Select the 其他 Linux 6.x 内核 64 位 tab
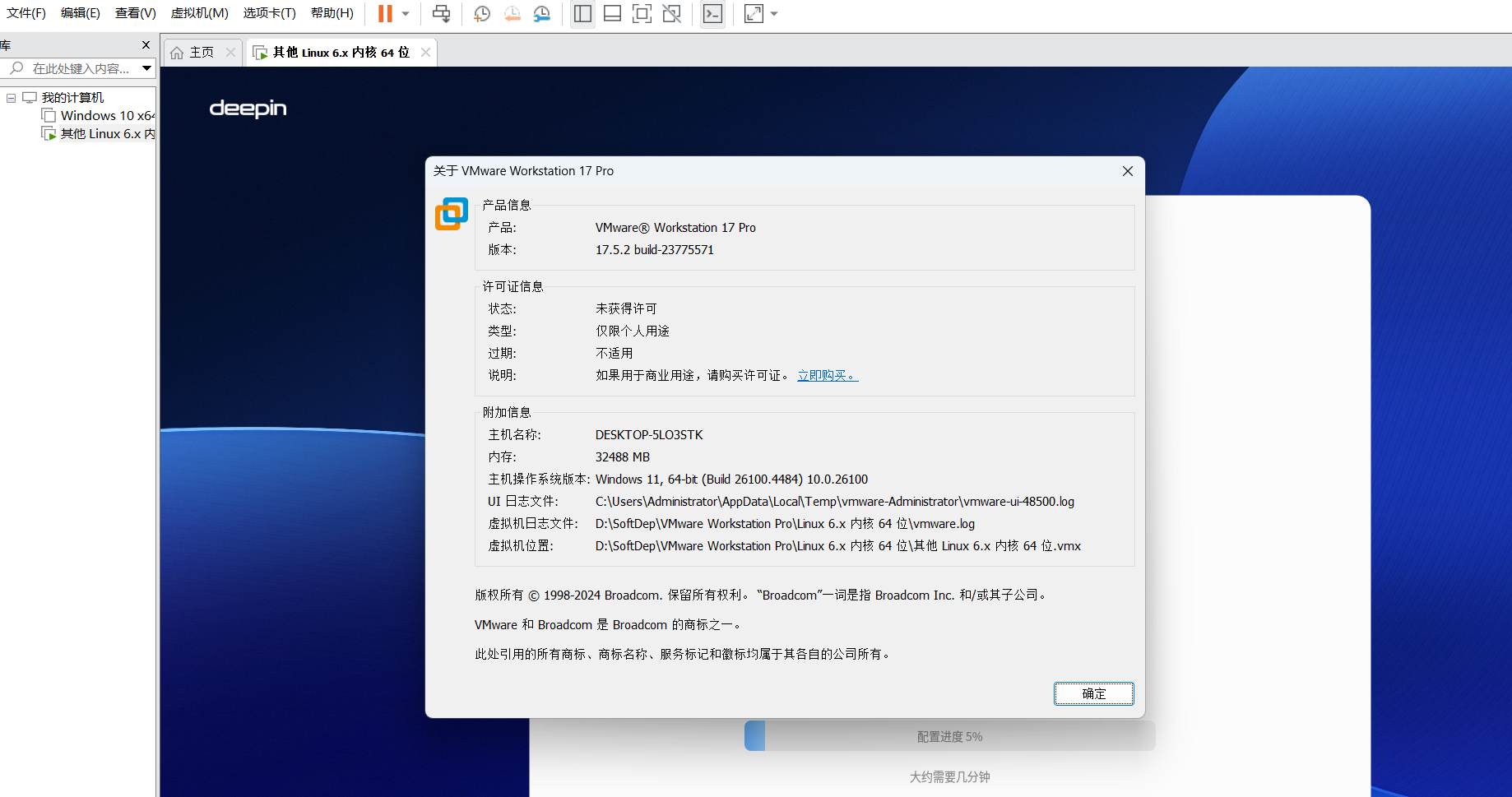This screenshot has height=797, width=1512. [341, 53]
